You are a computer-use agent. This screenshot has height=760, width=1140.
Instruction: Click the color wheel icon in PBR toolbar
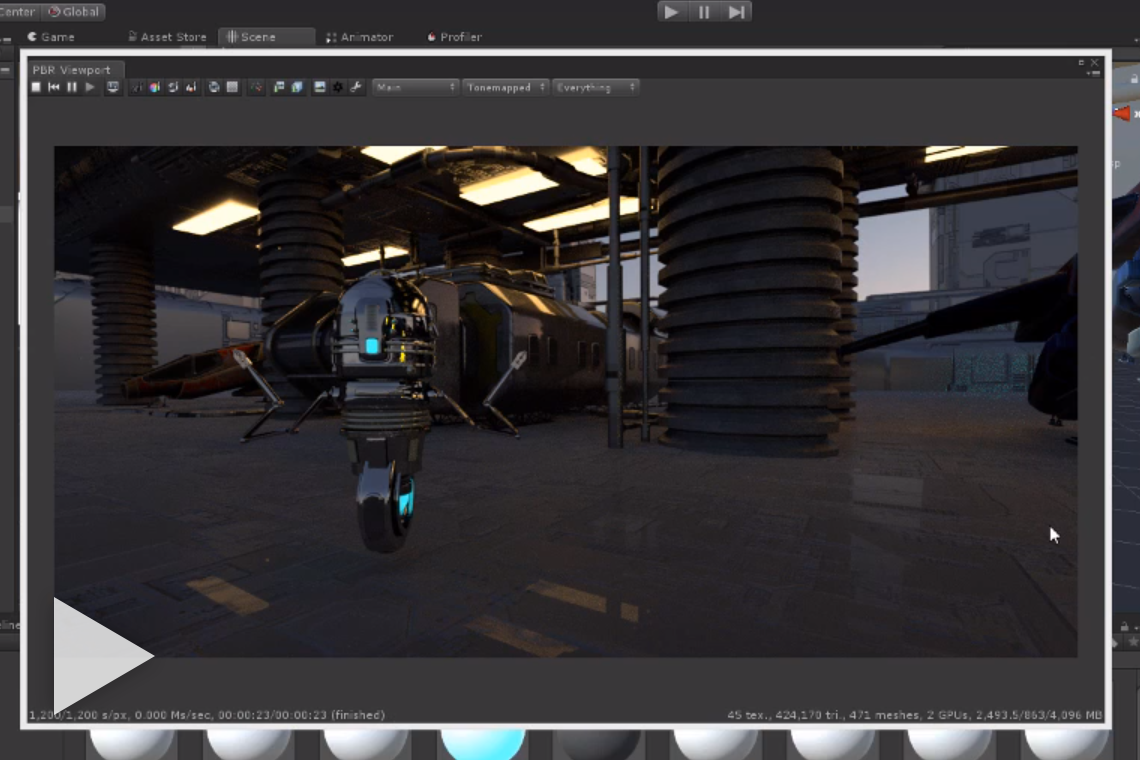click(x=155, y=87)
